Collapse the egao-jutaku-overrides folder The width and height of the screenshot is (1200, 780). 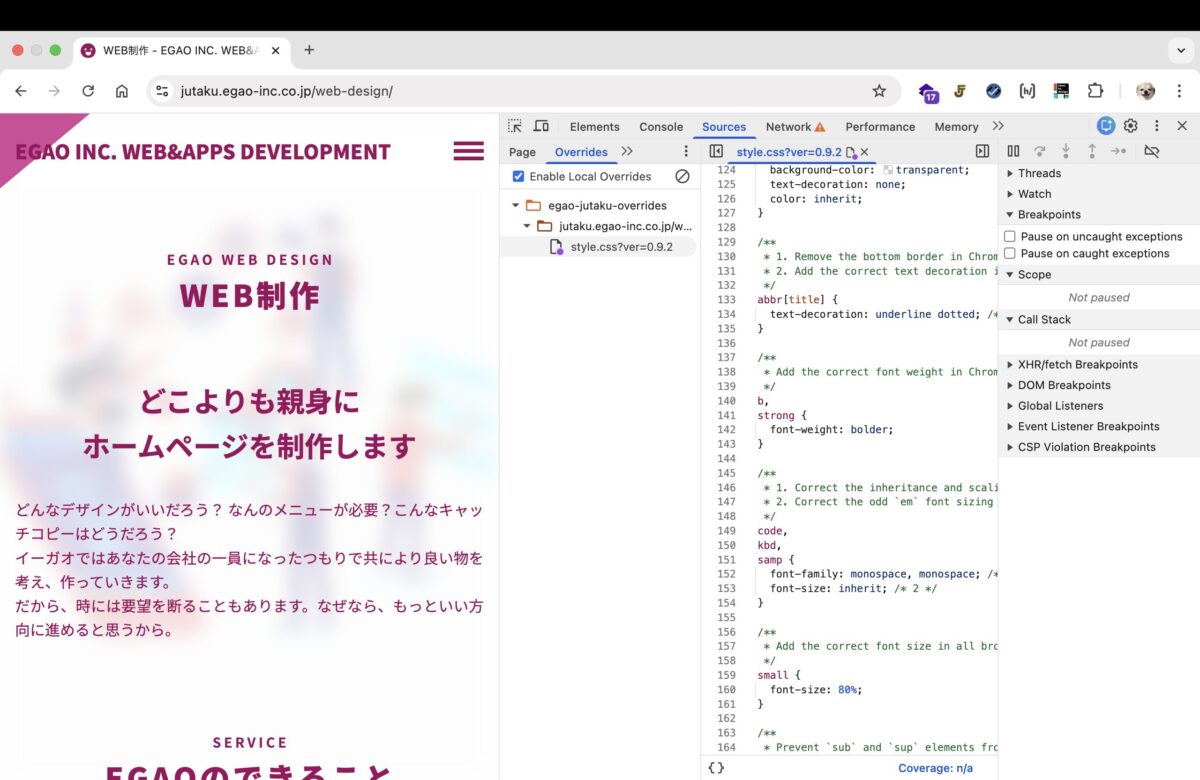pyautogui.click(x=516, y=206)
